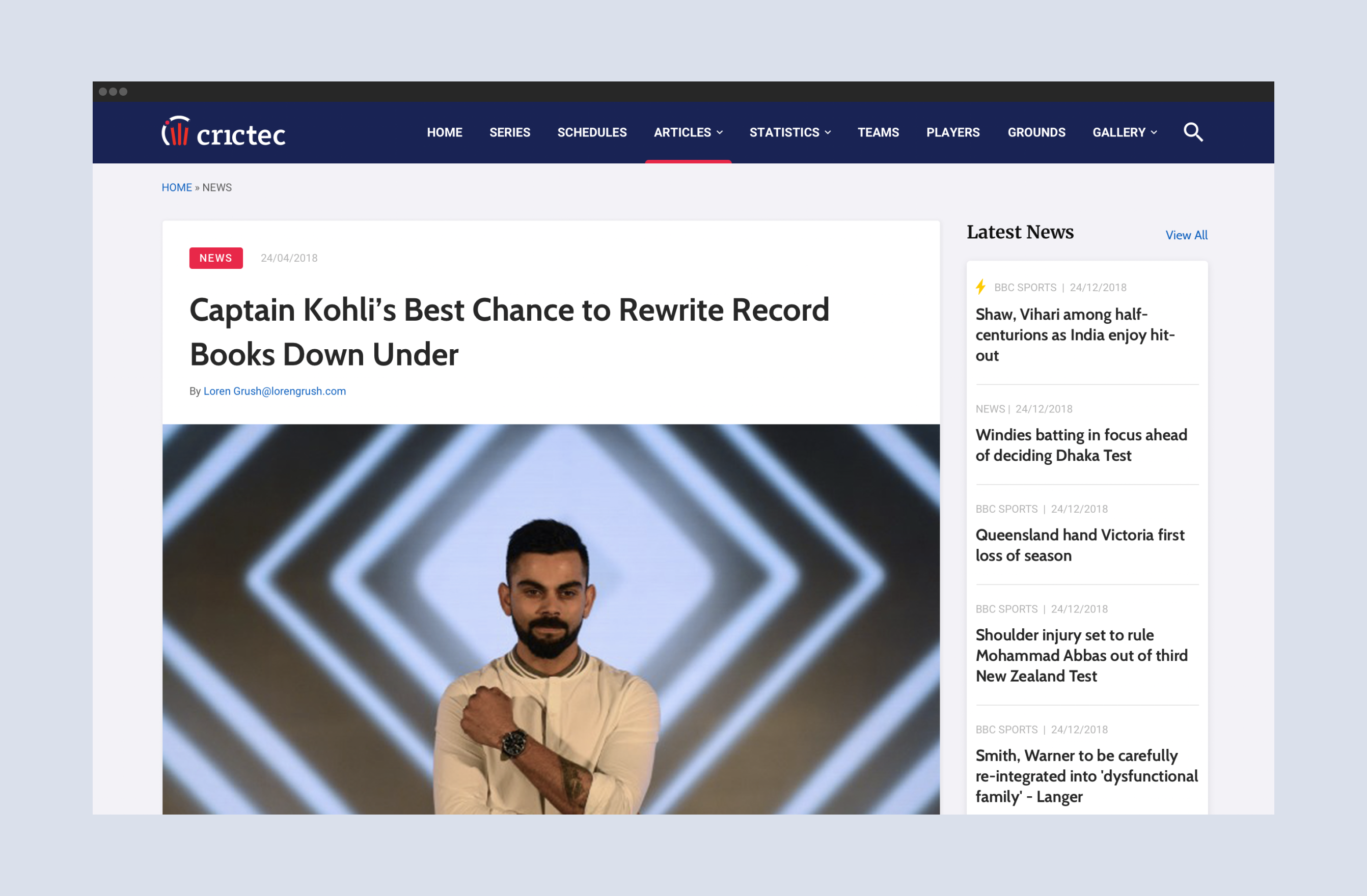Viewport: 1367px width, 896px height.
Task: Open the search magnifier icon
Action: click(x=1193, y=132)
